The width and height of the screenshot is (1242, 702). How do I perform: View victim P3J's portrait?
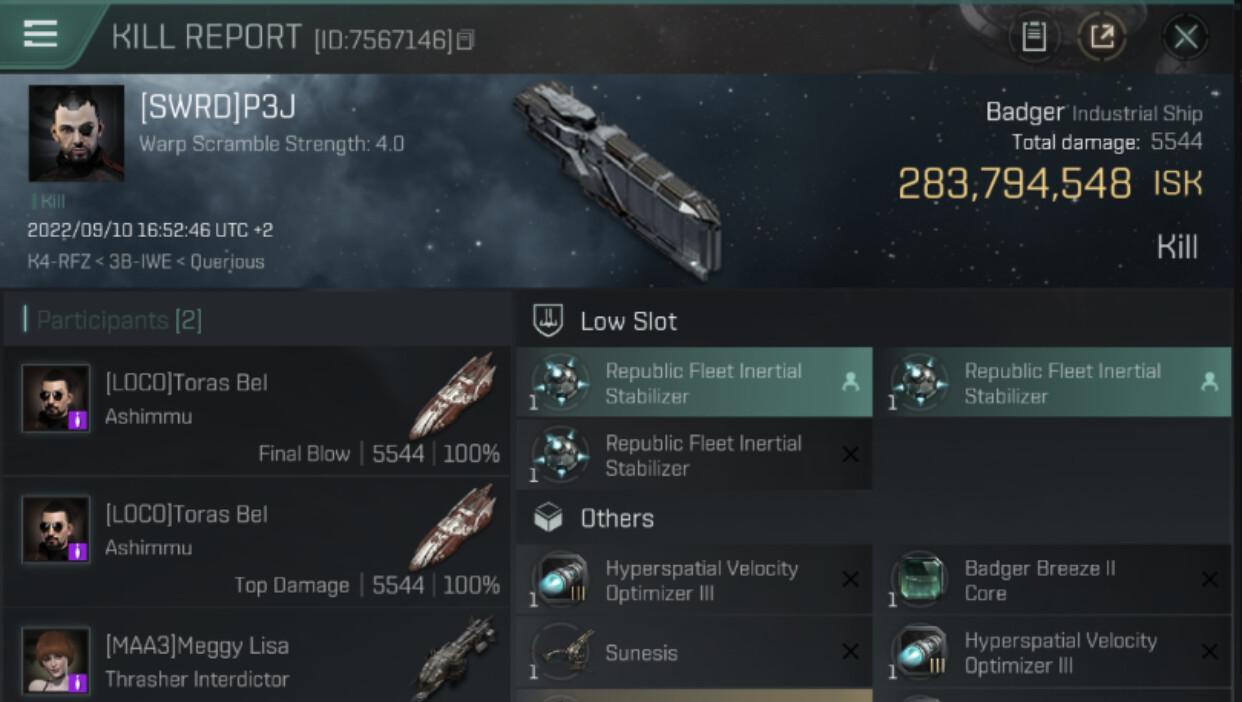tap(76, 132)
